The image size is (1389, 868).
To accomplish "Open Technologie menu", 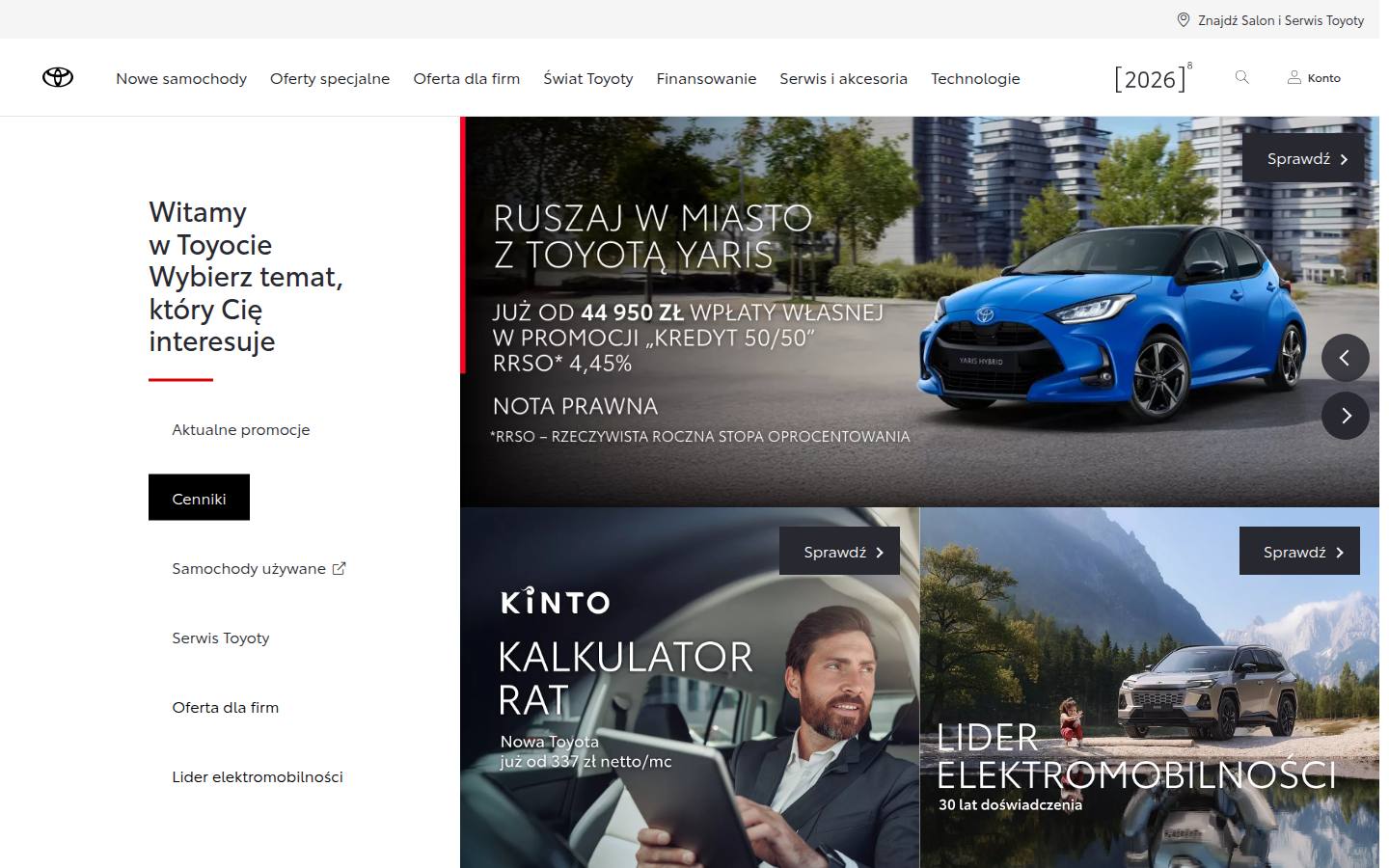I will point(975,78).
